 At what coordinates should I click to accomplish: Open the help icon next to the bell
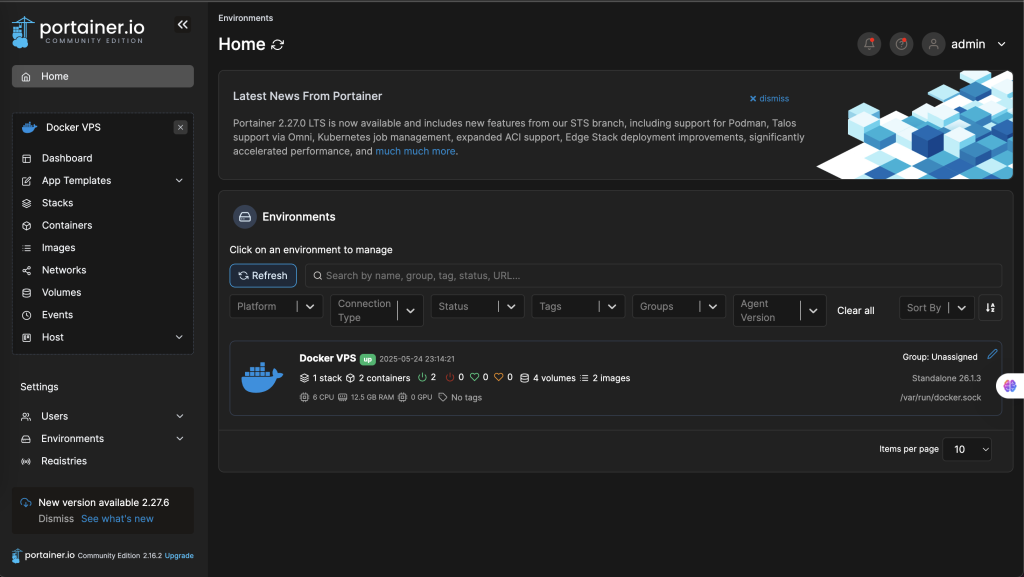(901, 44)
